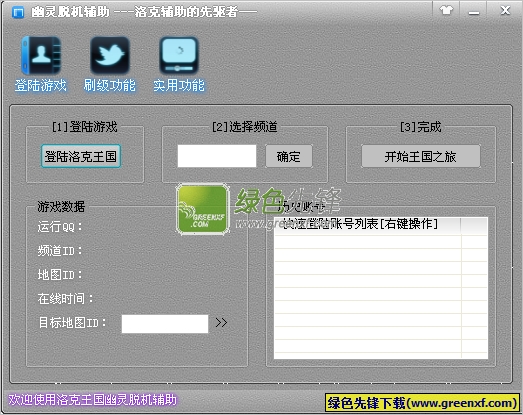The height and width of the screenshot is (415, 523).
Task: Click the 地图ID label
Action: (x=60, y=275)
